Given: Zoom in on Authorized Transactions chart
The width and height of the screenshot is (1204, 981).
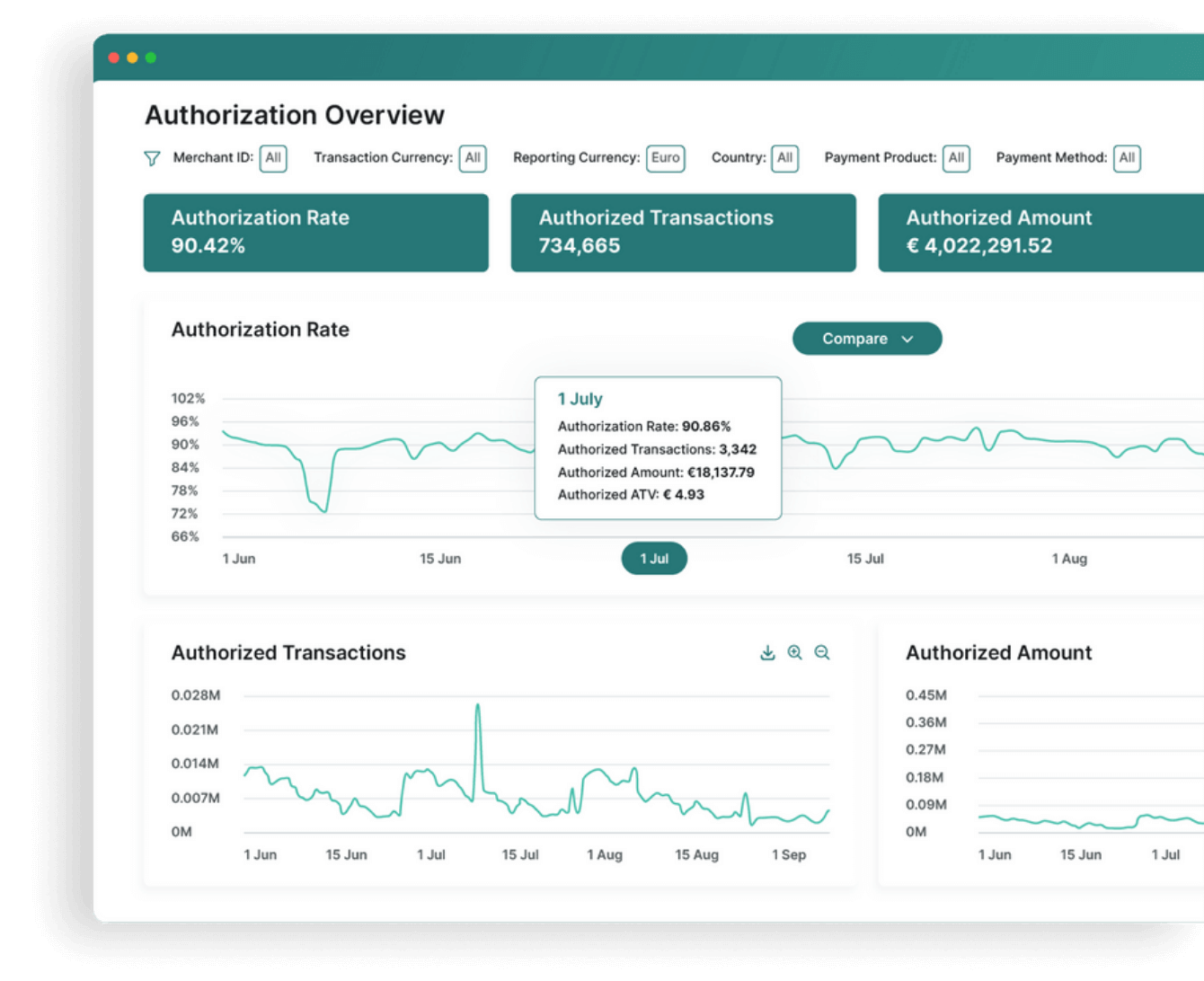Looking at the screenshot, I should coord(795,653).
